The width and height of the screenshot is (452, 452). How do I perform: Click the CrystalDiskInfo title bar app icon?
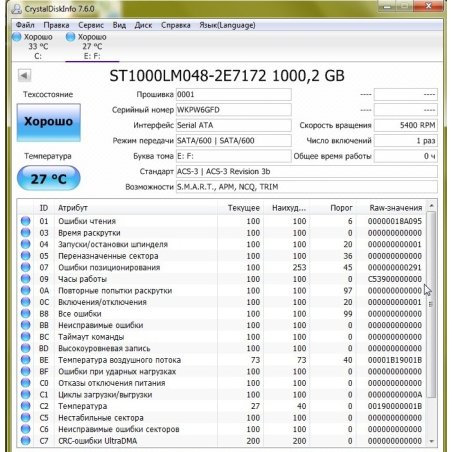(x=16, y=9)
